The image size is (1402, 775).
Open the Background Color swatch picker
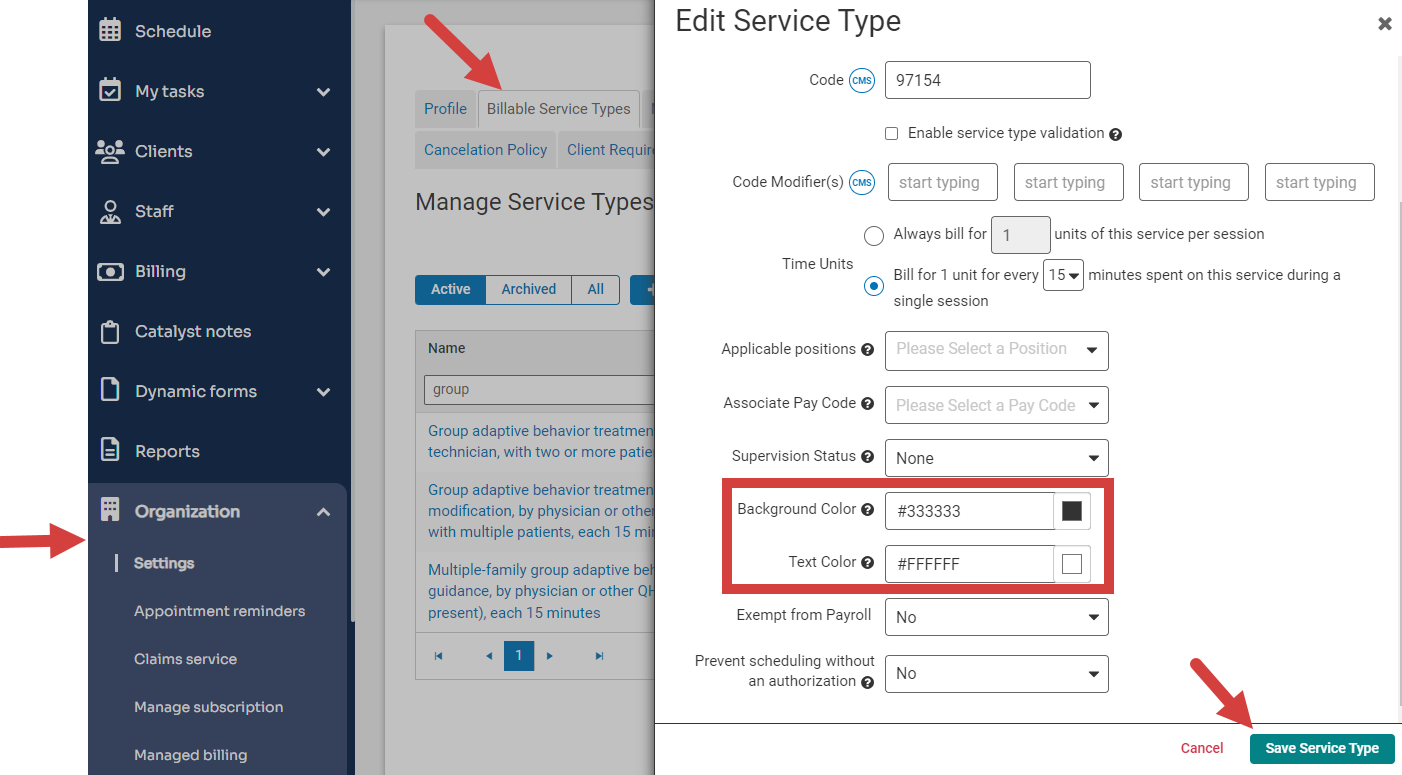pos(1072,510)
